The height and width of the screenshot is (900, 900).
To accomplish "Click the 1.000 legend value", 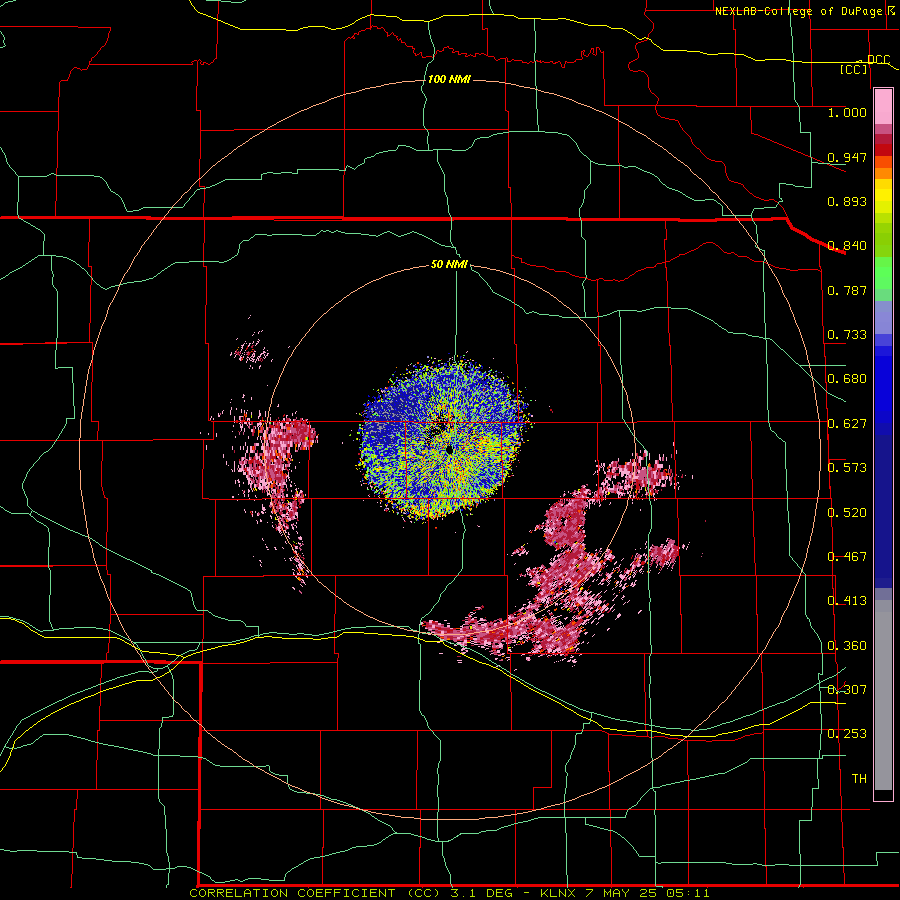I will tap(847, 112).
